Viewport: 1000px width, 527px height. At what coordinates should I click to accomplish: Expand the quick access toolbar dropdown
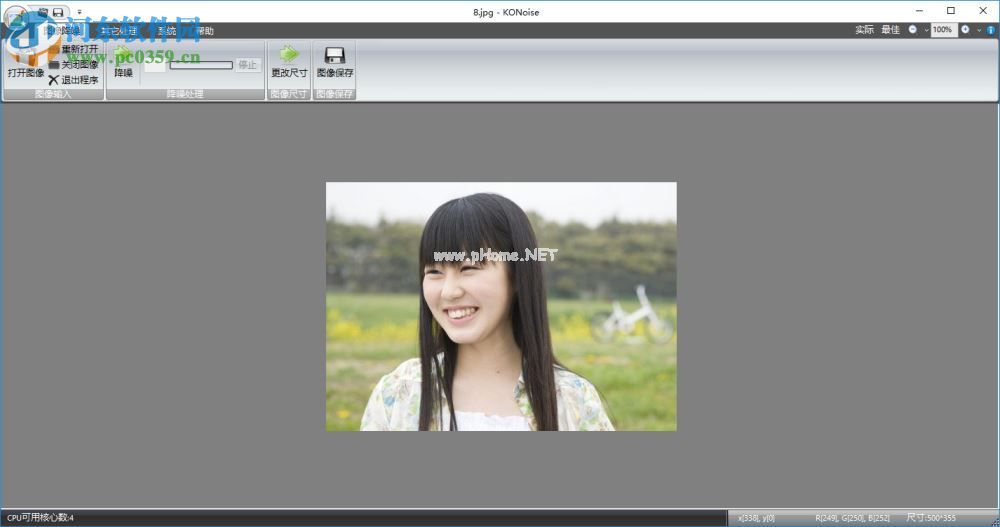tap(79, 12)
